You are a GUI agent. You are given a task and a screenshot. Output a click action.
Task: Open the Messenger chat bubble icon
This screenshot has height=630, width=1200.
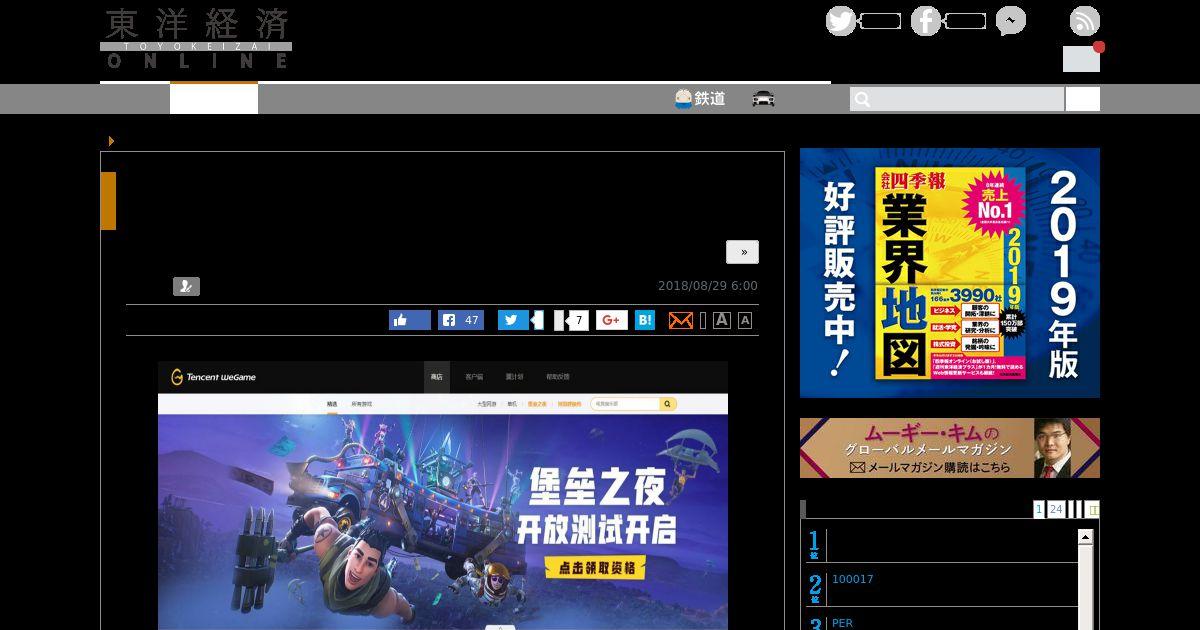[x=1010, y=21]
